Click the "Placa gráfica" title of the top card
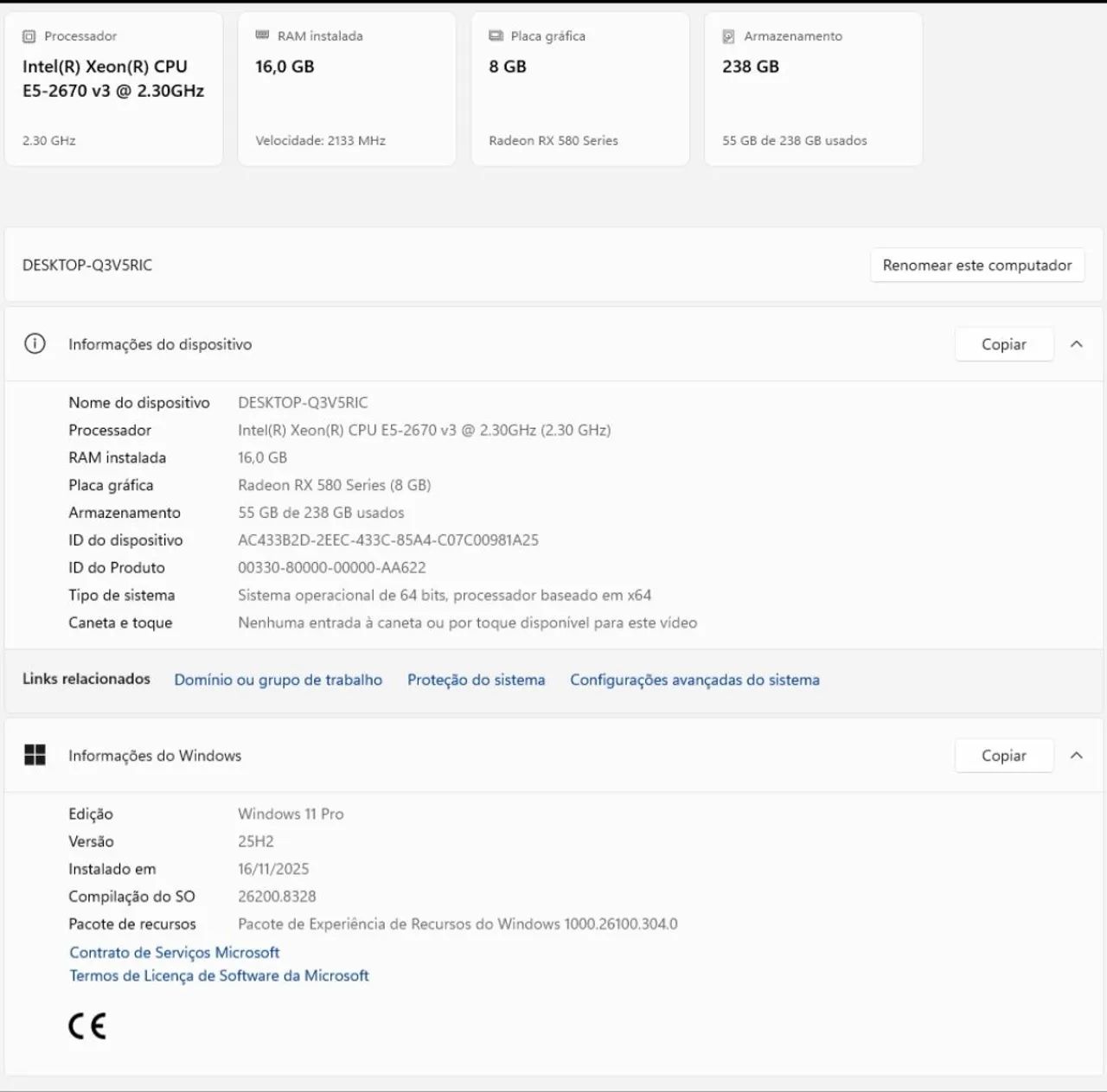Image resolution: width=1107 pixels, height=1092 pixels. point(548,36)
